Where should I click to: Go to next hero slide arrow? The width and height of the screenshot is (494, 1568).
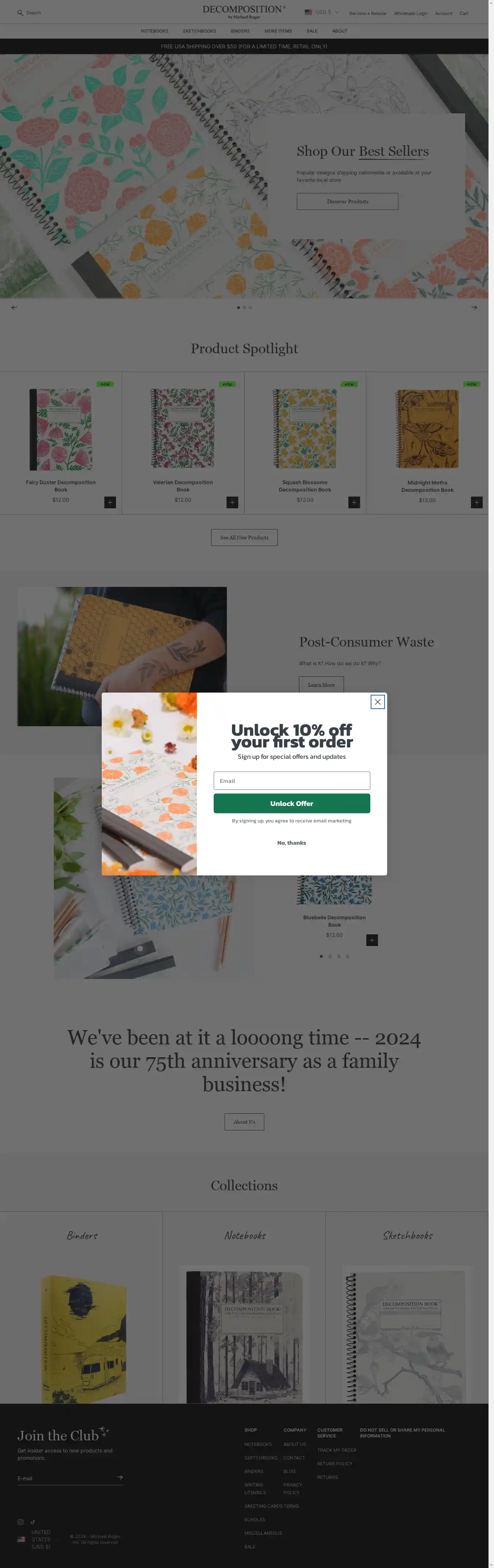tap(474, 308)
